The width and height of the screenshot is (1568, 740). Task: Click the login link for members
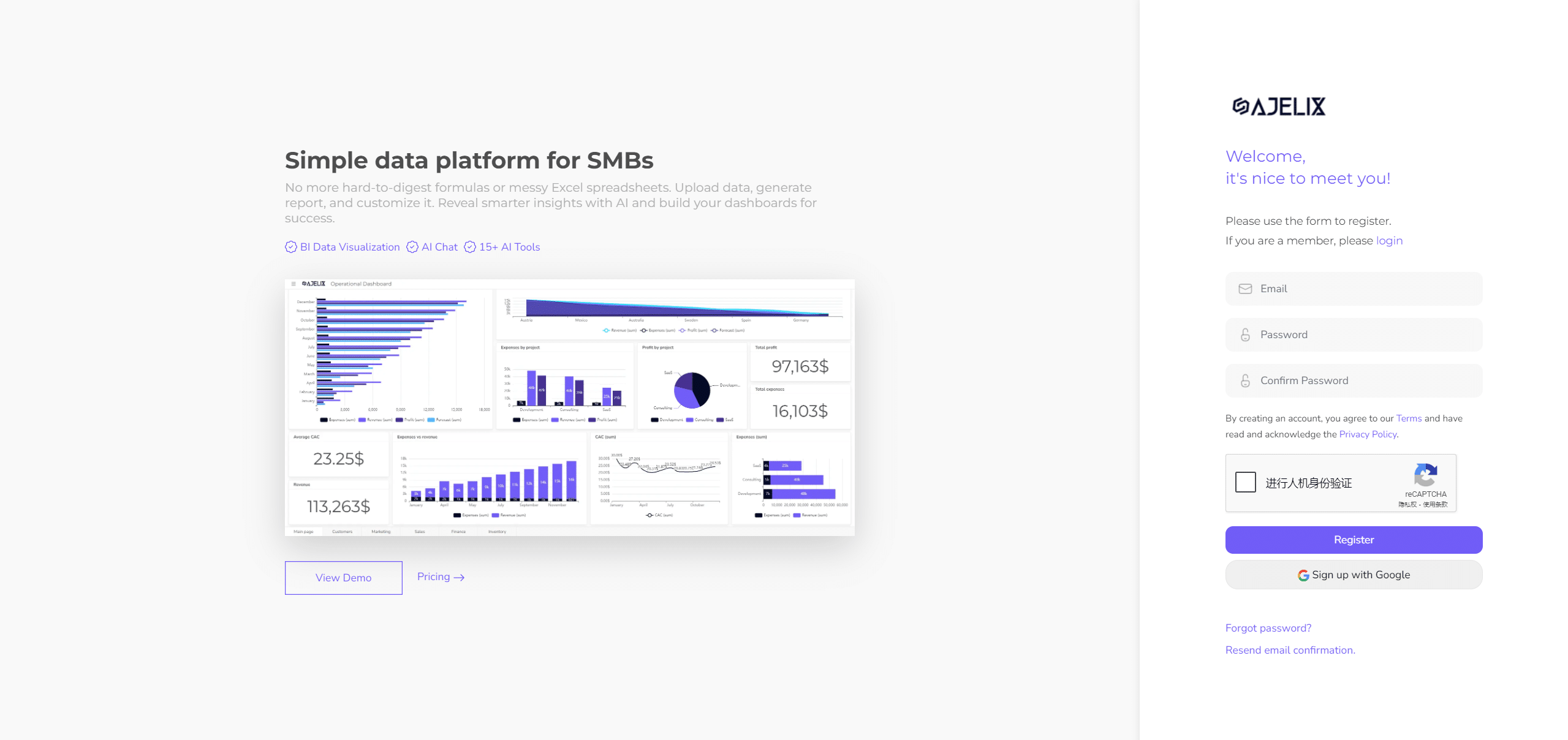click(x=1389, y=241)
